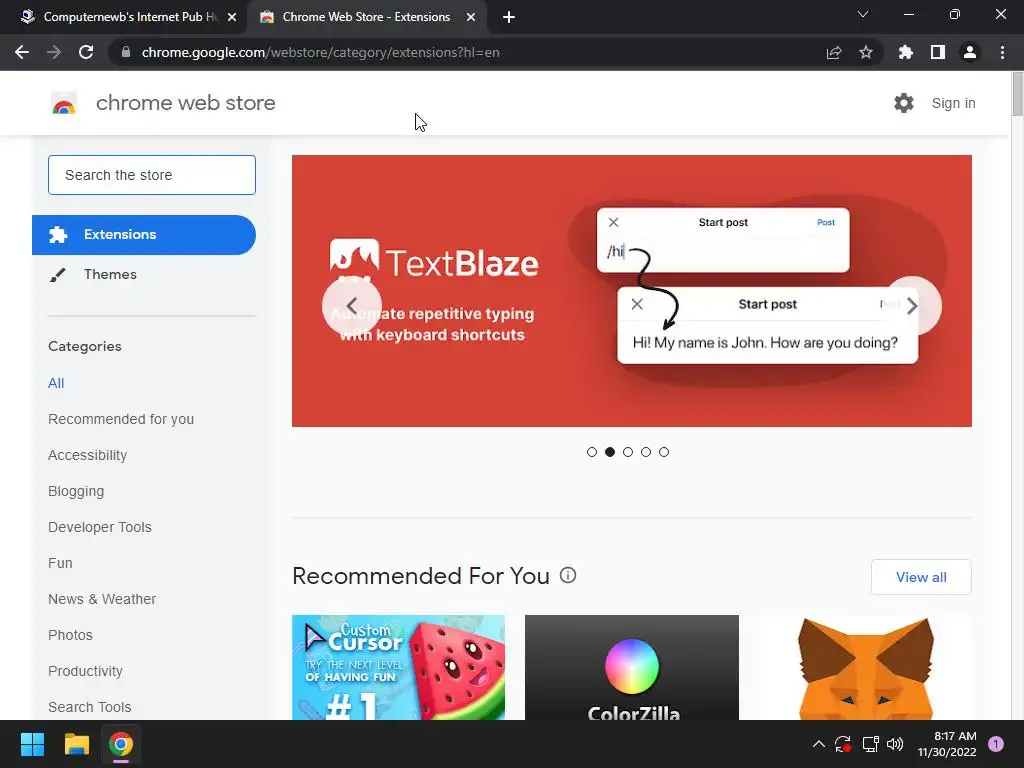Share this page using the share icon

click(x=834, y=52)
